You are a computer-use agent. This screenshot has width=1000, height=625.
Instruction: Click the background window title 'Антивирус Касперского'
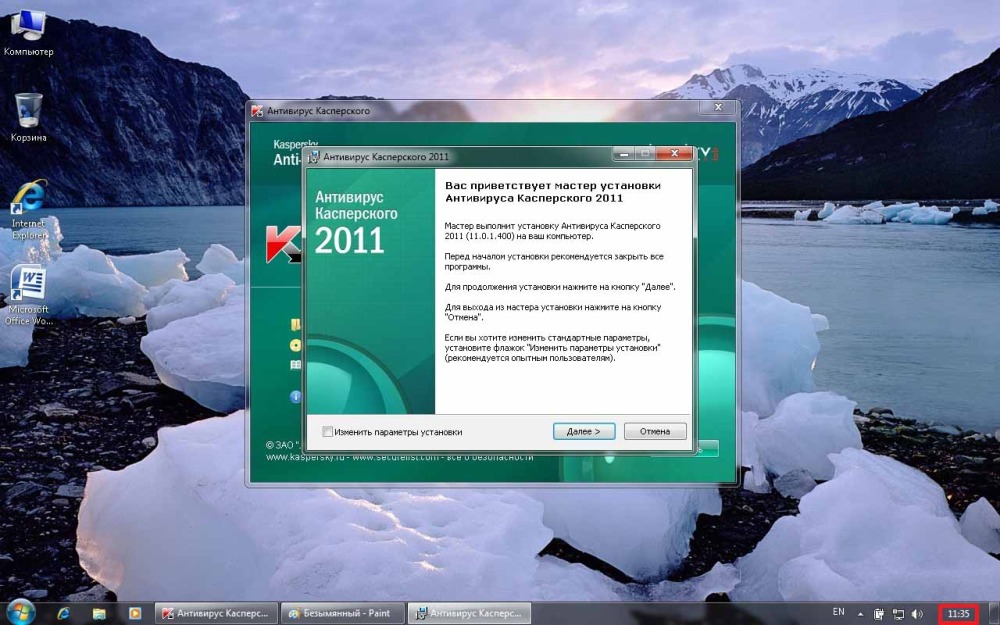pyautogui.click(x=318, y=111)
